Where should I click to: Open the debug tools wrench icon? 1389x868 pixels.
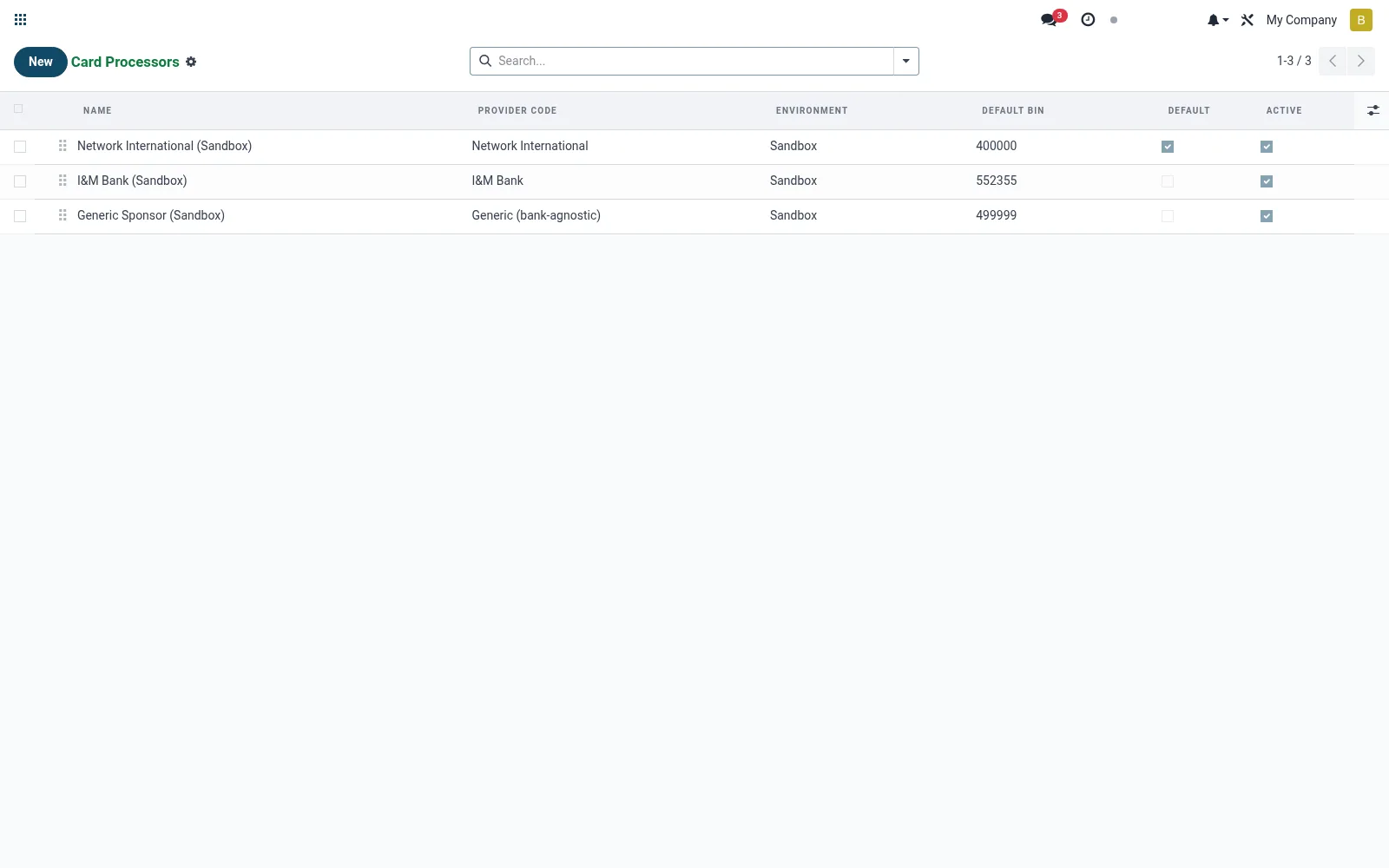tap(1247, 20)
